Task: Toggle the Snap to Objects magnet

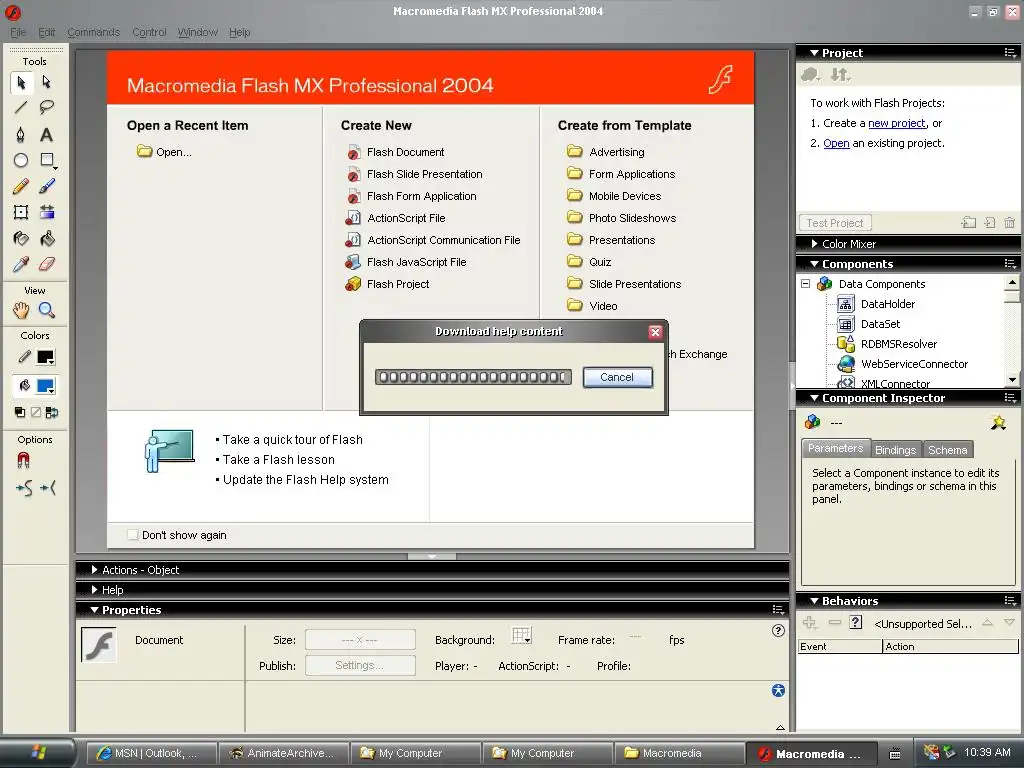Action: point(24,460)
